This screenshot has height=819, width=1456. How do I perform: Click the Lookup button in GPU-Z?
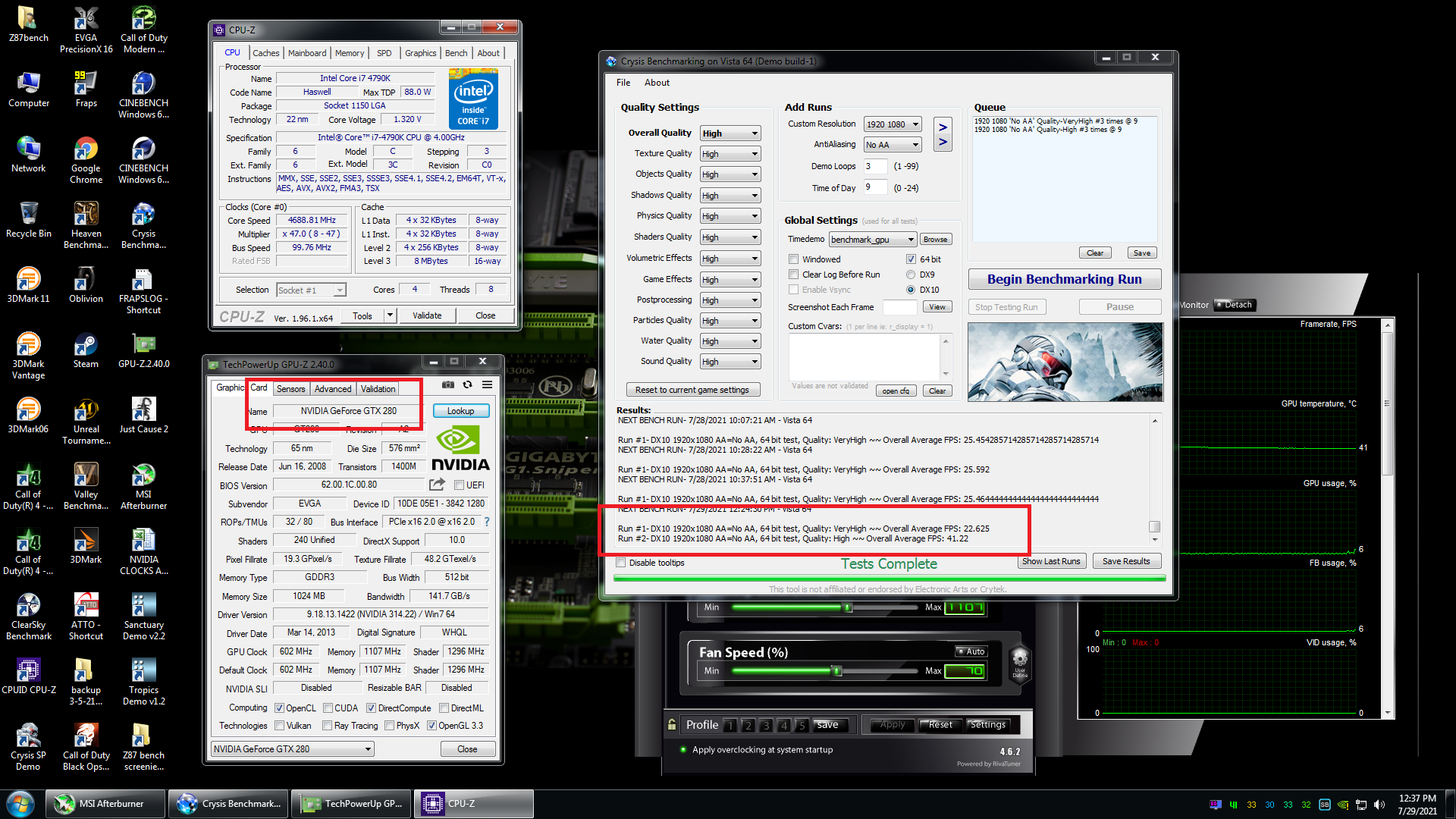[x=460, y=411]
